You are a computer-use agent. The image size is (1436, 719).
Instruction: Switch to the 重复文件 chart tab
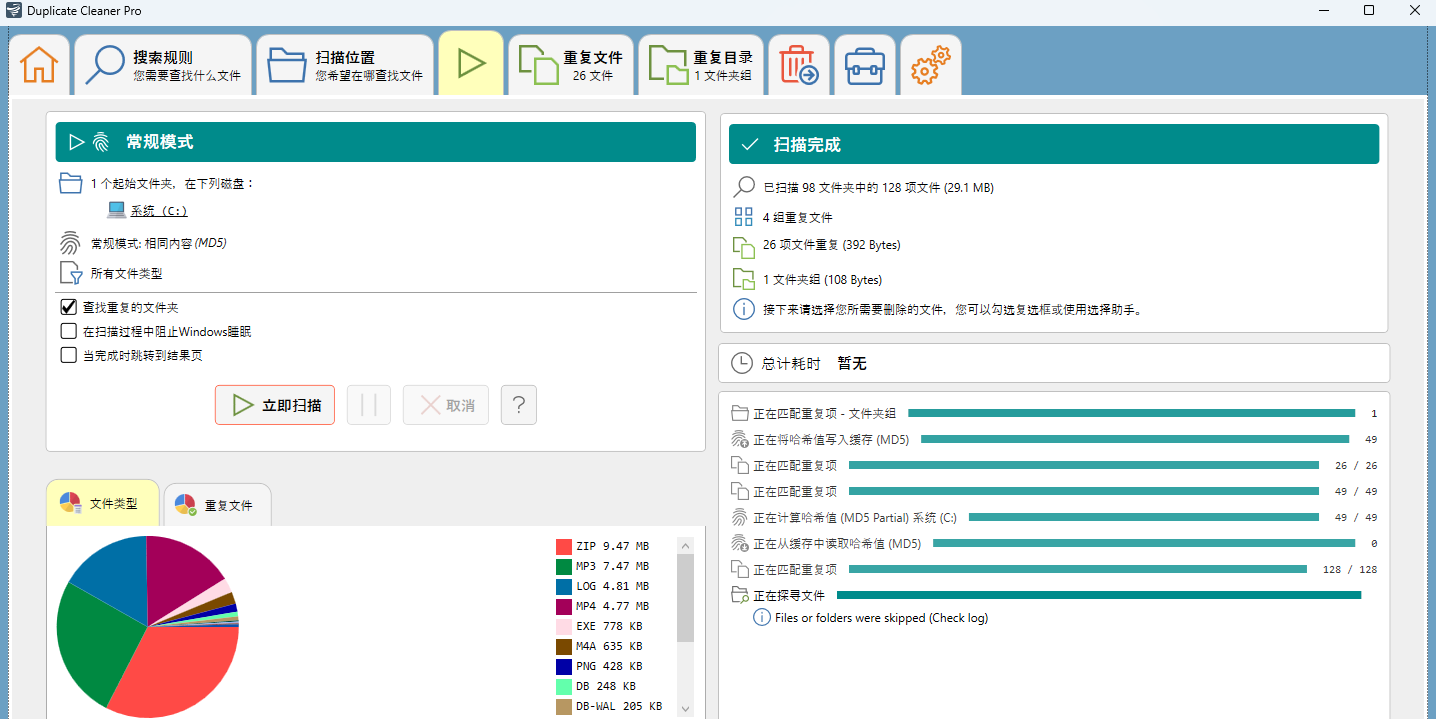217,504
